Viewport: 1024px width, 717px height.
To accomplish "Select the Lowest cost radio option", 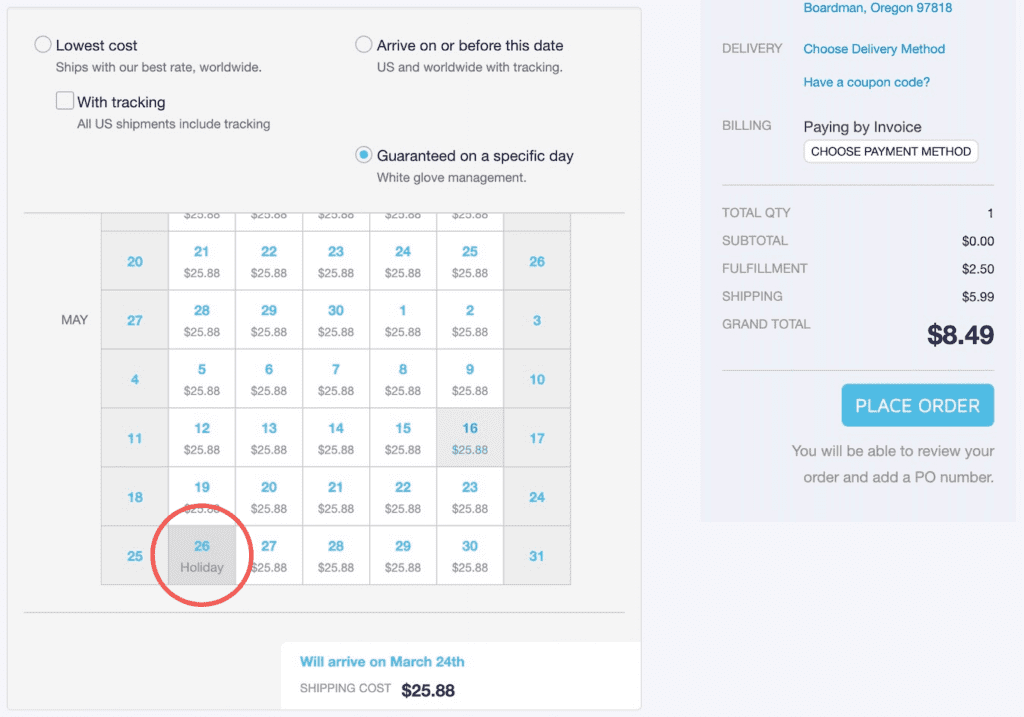I will coord(43,45).
